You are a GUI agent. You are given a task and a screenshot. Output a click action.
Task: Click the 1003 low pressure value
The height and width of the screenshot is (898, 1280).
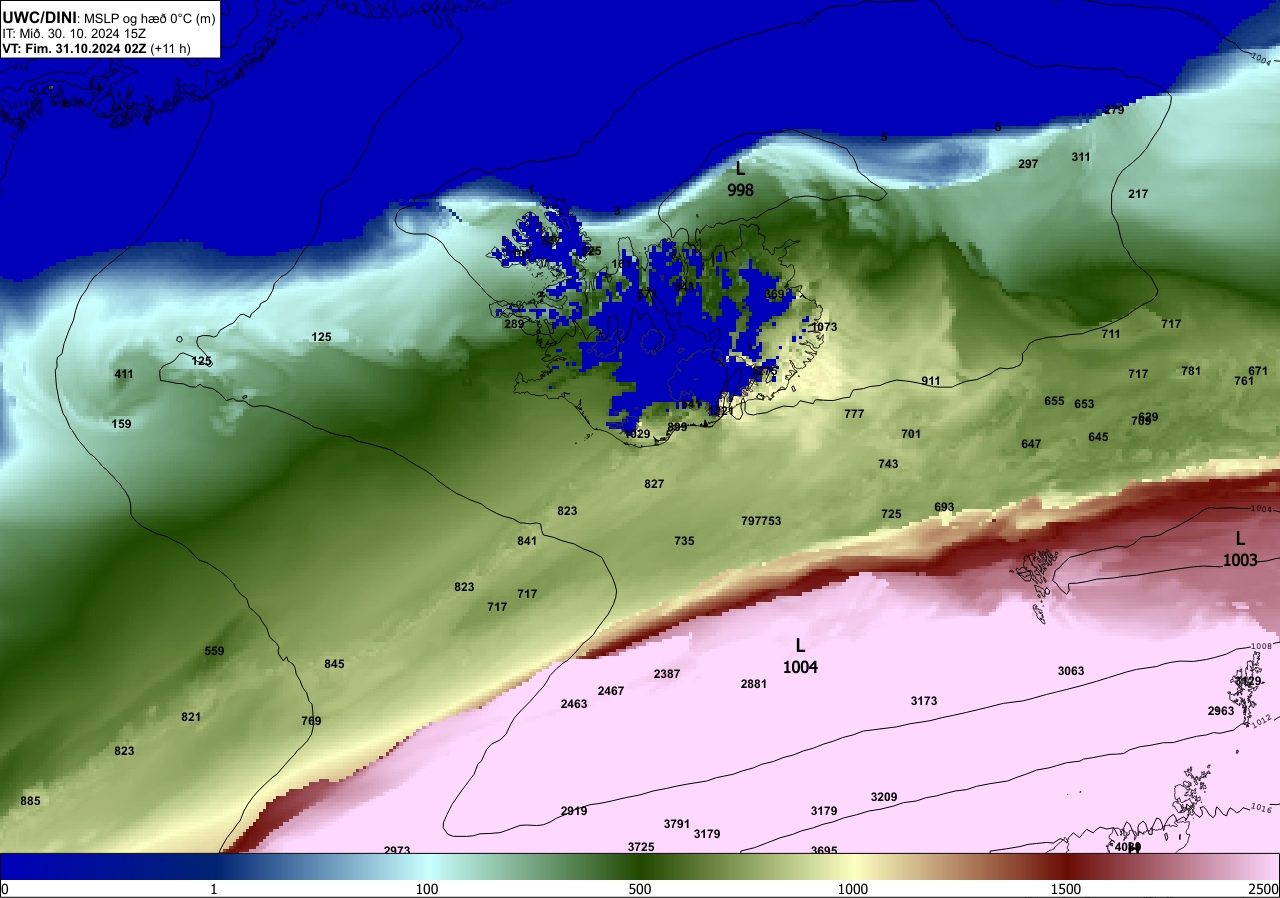point(1240,560)
